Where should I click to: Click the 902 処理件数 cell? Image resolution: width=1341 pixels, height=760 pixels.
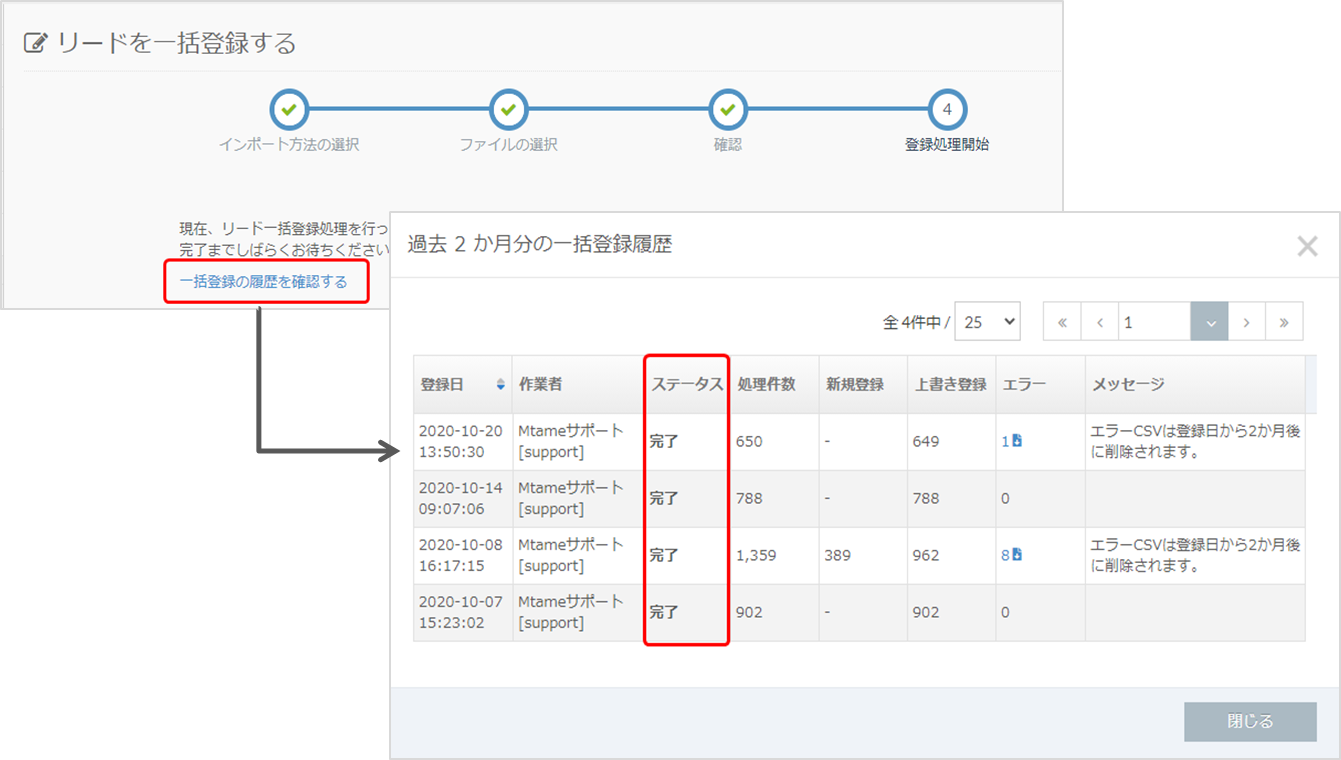(774, 612)
